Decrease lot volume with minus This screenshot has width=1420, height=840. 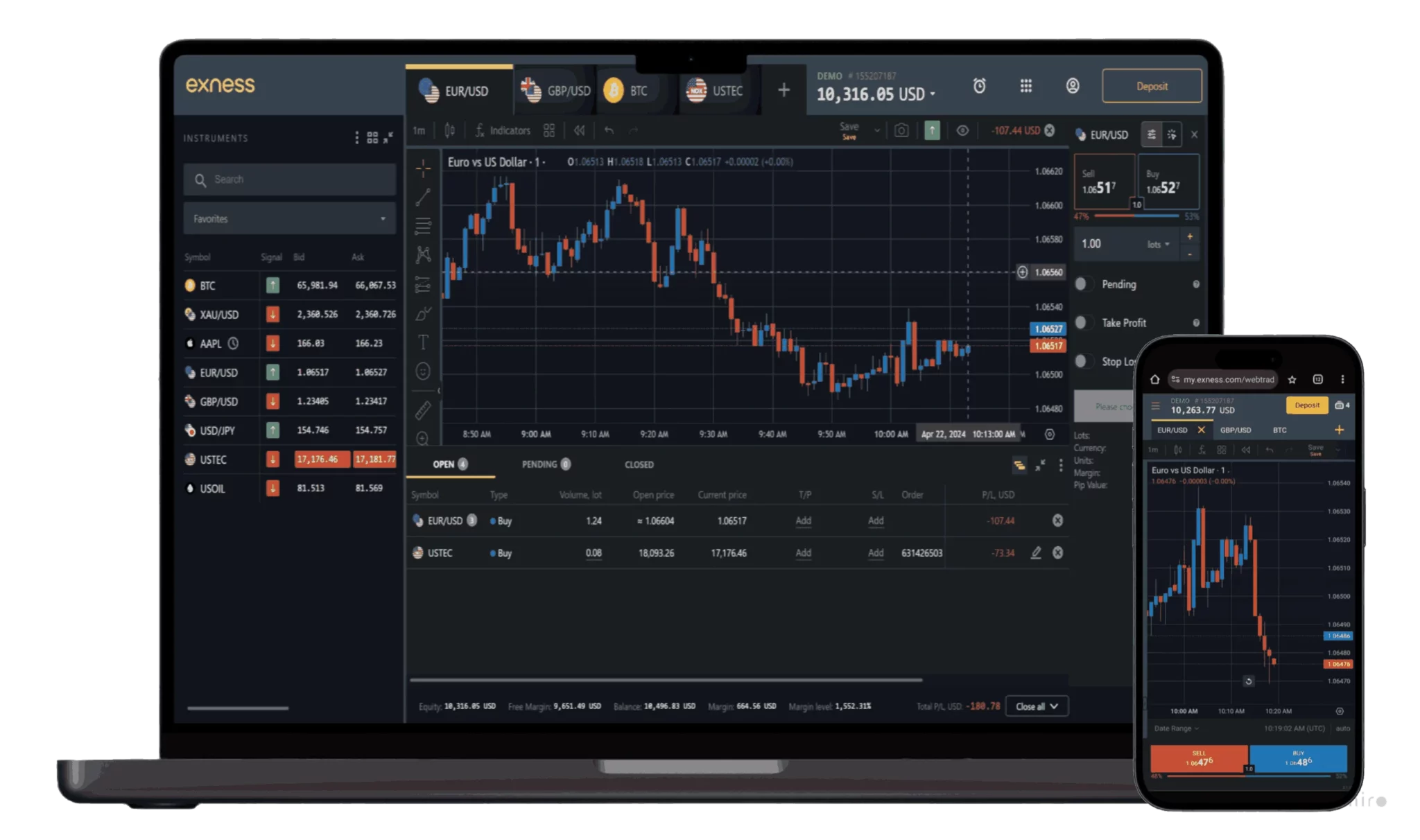tap(1190, 254)
